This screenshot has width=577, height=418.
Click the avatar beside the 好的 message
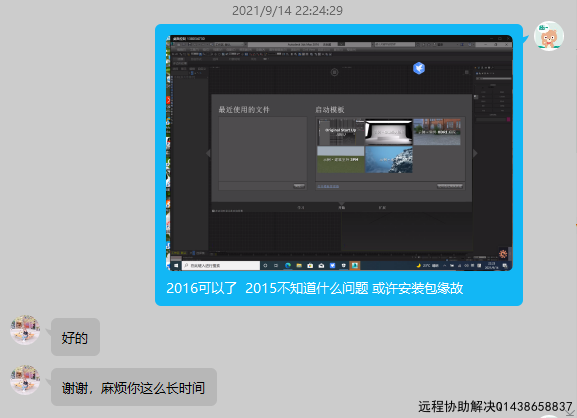tap(25, 330)
